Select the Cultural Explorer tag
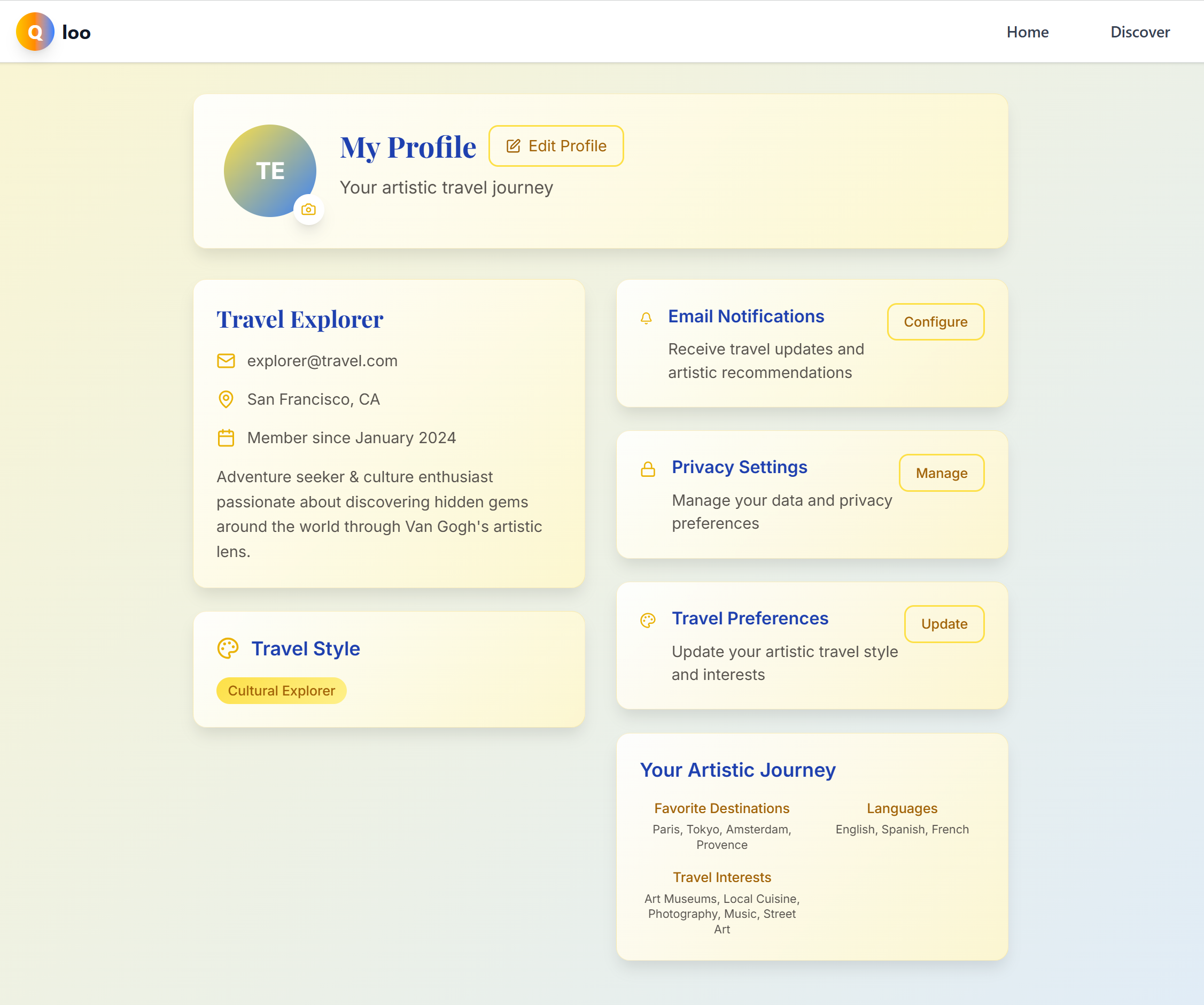Screen dimensions: 1204x1005 point(281,691)
